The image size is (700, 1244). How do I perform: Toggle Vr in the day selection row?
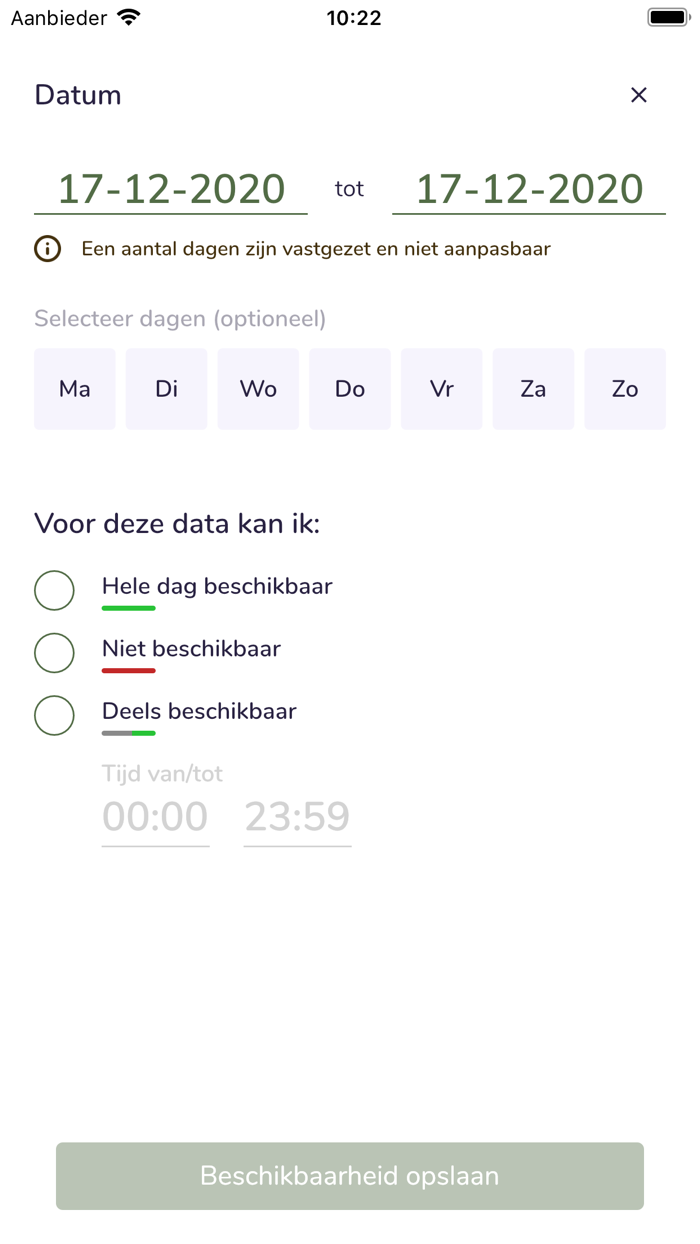tap(441, 389)
